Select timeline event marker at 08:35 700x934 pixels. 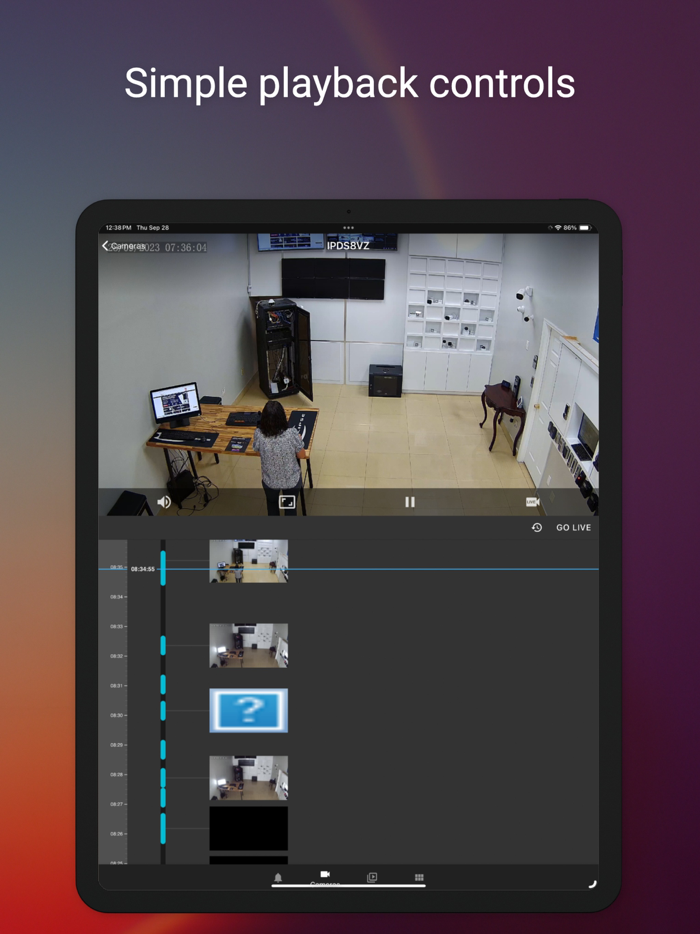pyautogui.click(x=163, y=568)
